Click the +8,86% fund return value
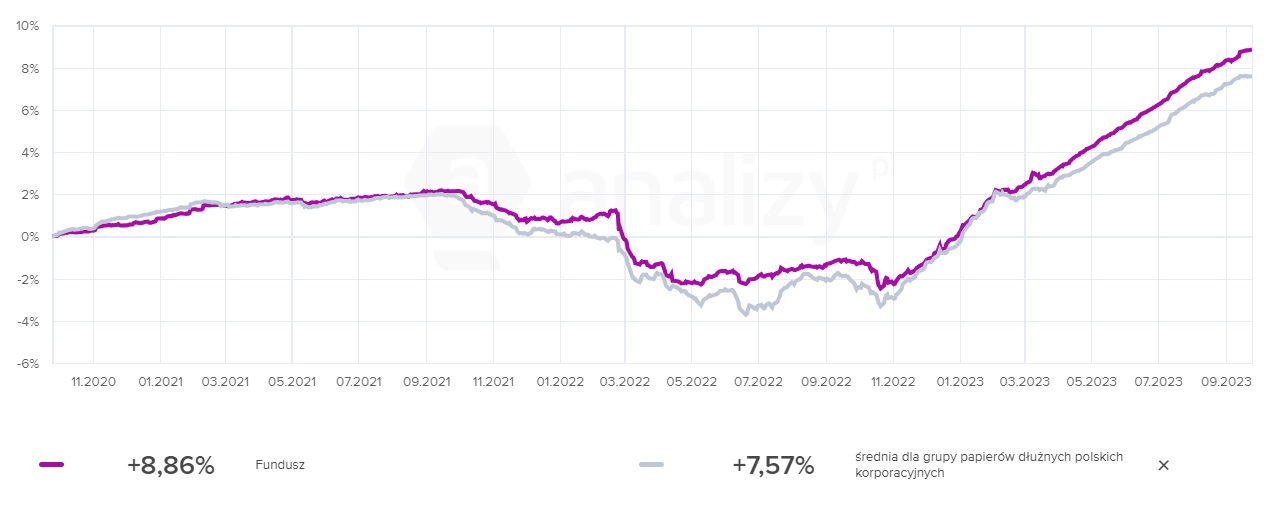This screenshot has width=1281, height=516. pyautogui.click(x=171, y=465)
